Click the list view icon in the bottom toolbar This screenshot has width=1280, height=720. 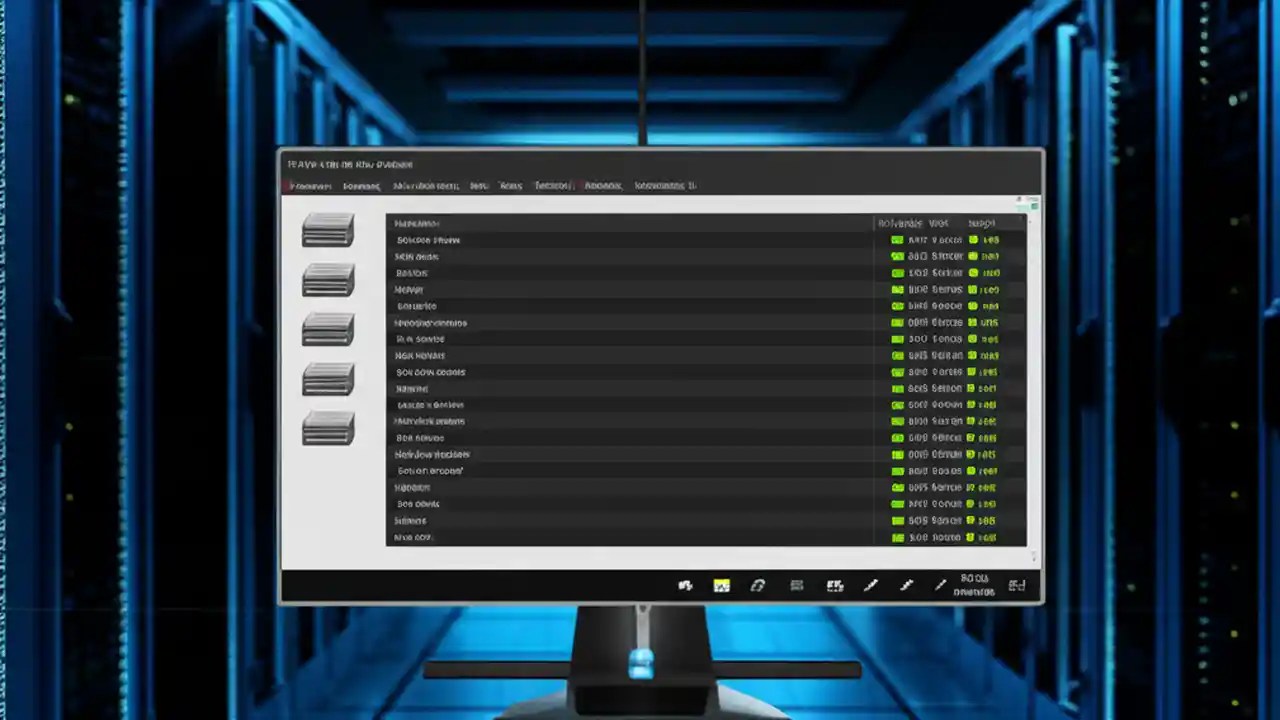(x=796, y=585)
